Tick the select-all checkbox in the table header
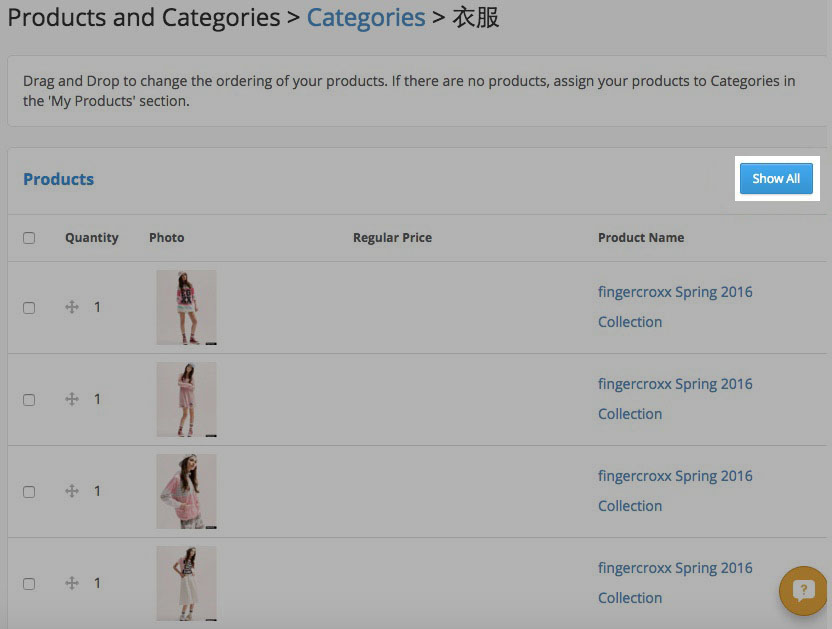The image size is (832, 629). pyautogui.click(x=29, y=238)
